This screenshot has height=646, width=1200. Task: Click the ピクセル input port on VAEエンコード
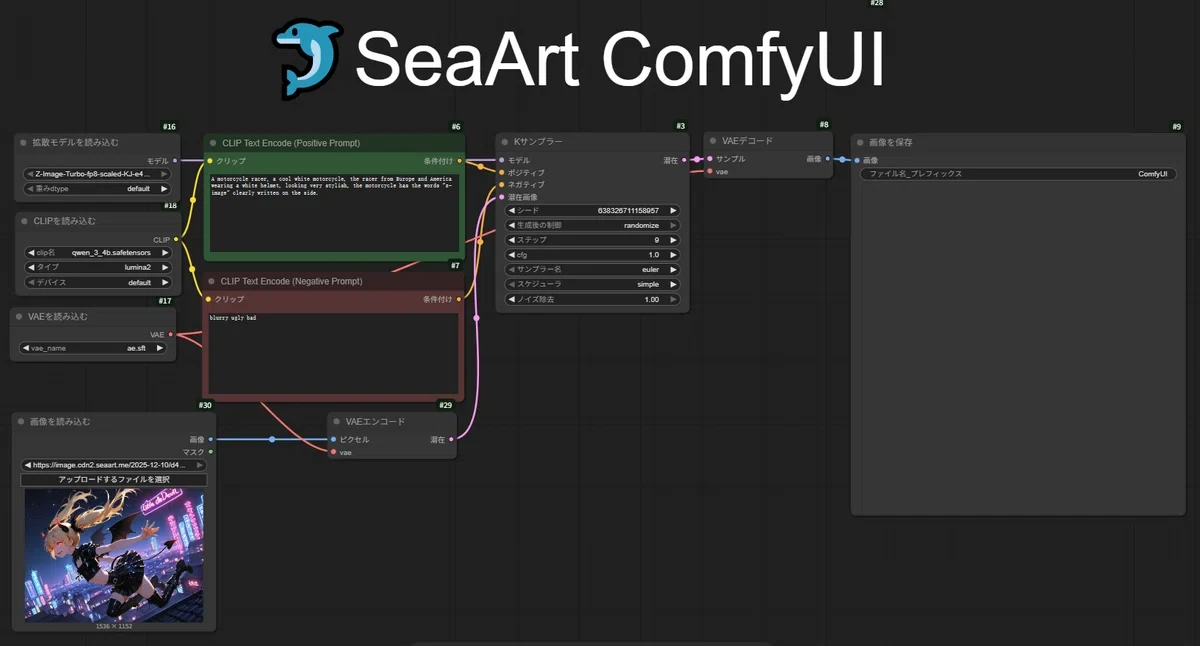click(x=334, y=439)
